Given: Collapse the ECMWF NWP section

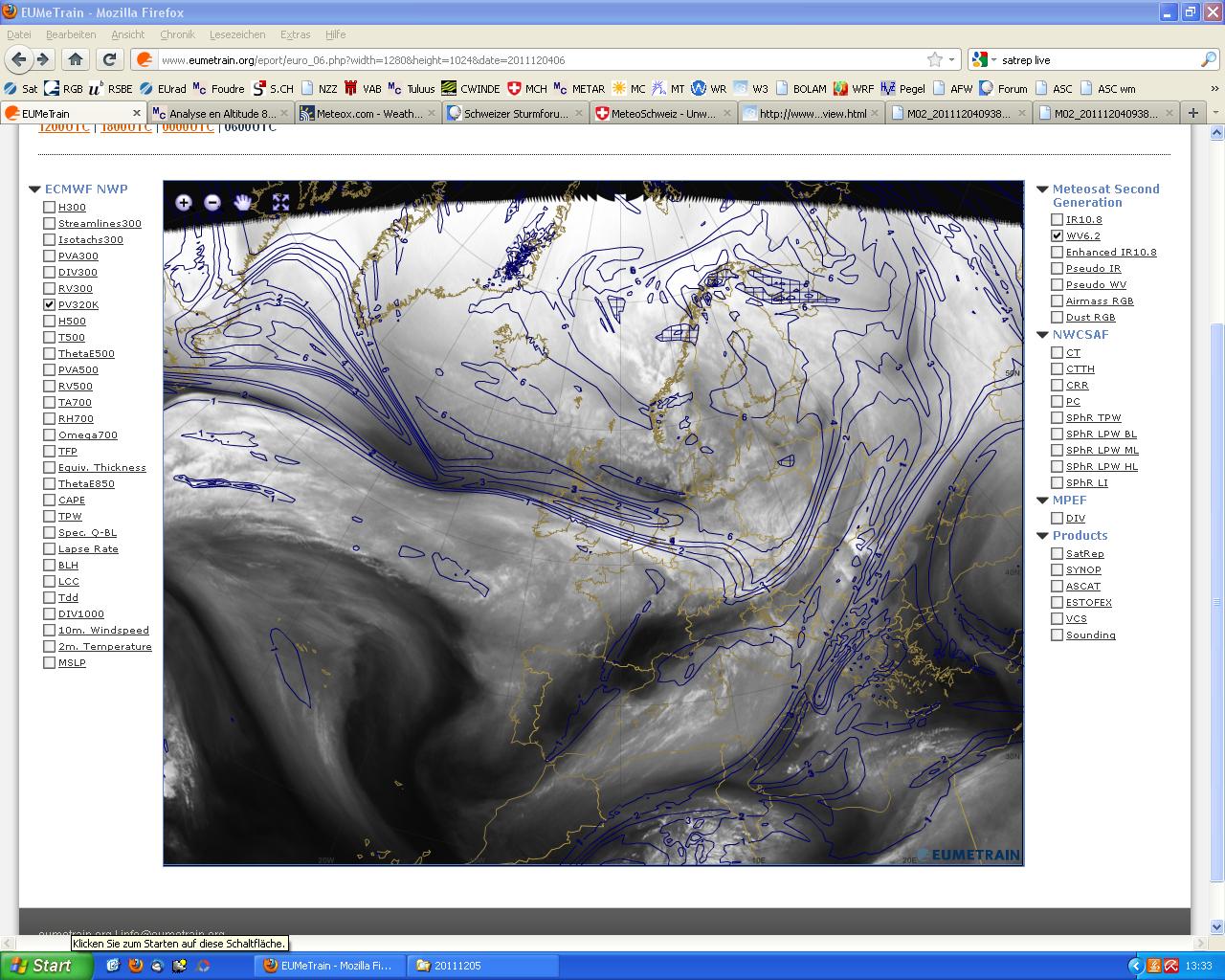Looking at the screenshot, I should [34, 189].
